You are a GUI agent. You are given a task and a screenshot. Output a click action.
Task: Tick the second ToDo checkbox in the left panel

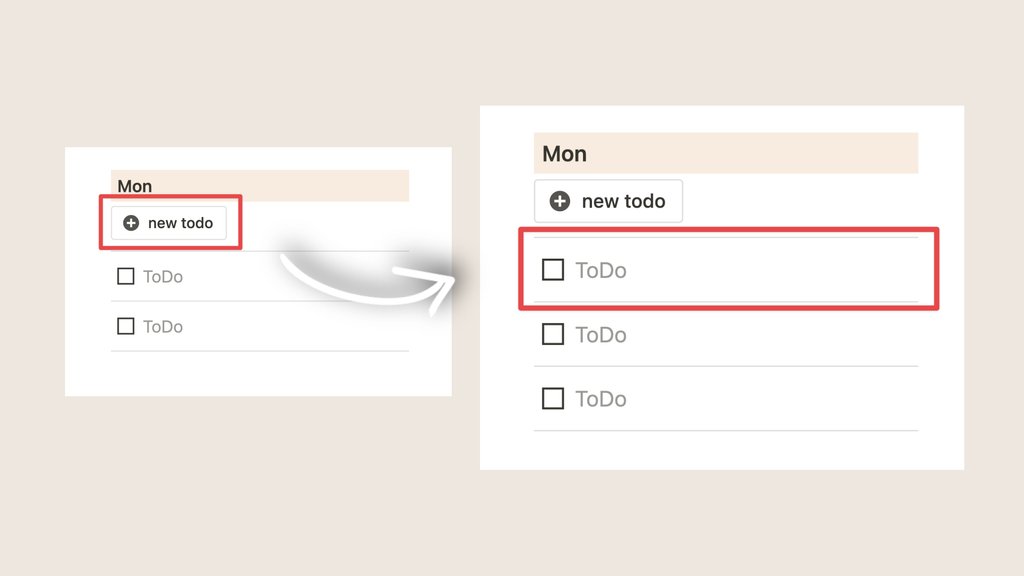(x=125, y=326)
